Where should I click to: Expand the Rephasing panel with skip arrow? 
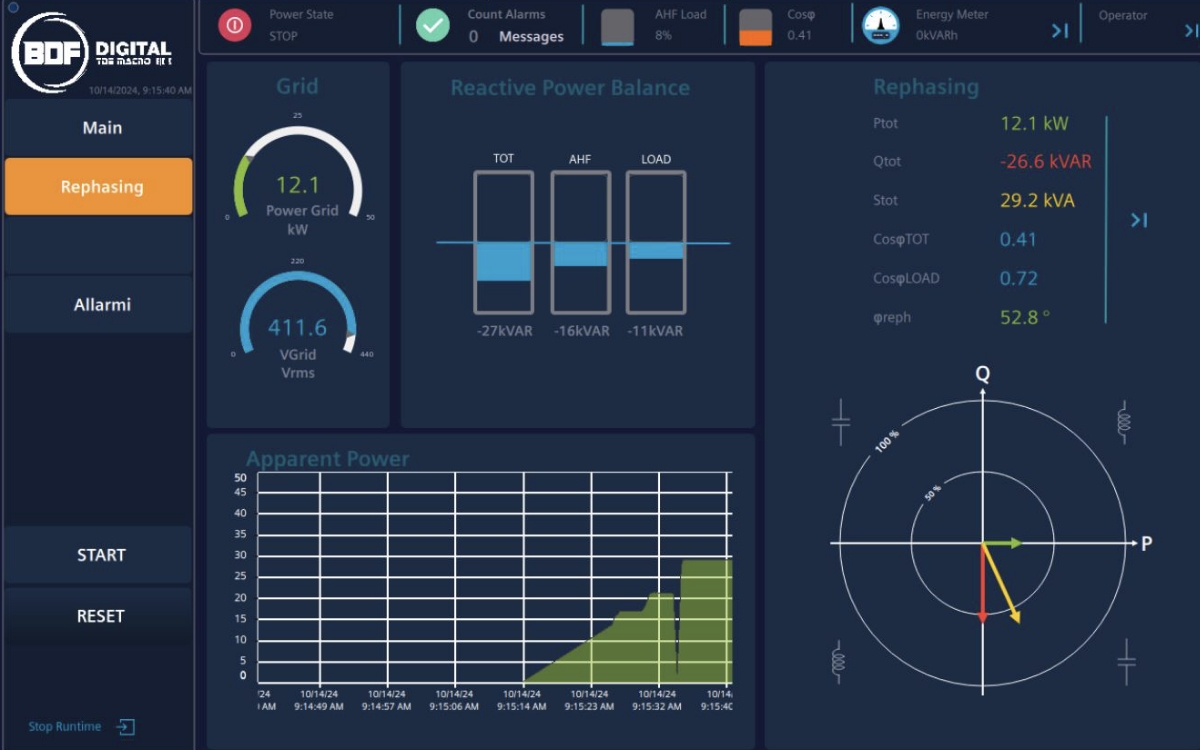[1138, 220]
